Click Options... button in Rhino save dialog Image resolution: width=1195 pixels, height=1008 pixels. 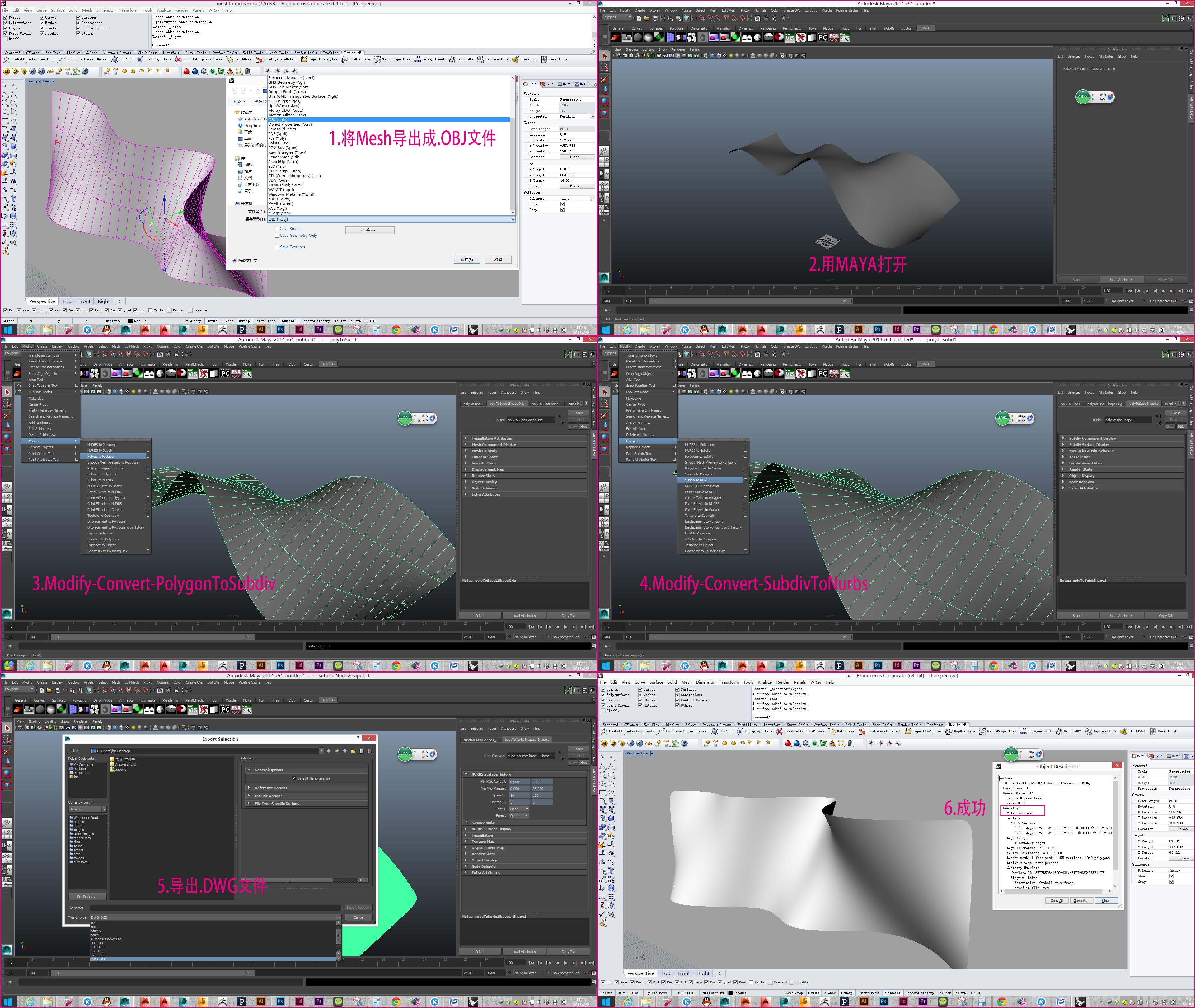(370, 230)
